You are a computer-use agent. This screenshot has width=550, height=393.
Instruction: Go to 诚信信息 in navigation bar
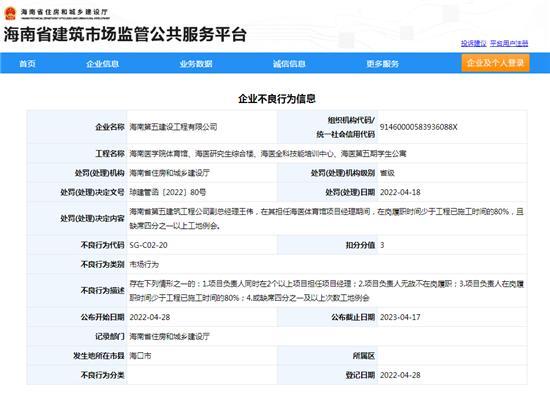click(289, 64)
